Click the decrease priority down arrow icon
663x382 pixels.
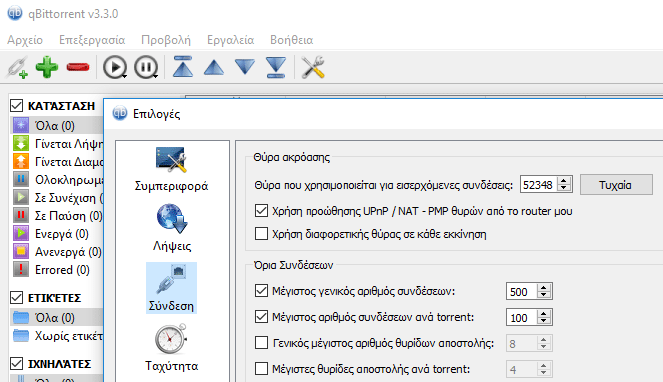tap(245, 67)
